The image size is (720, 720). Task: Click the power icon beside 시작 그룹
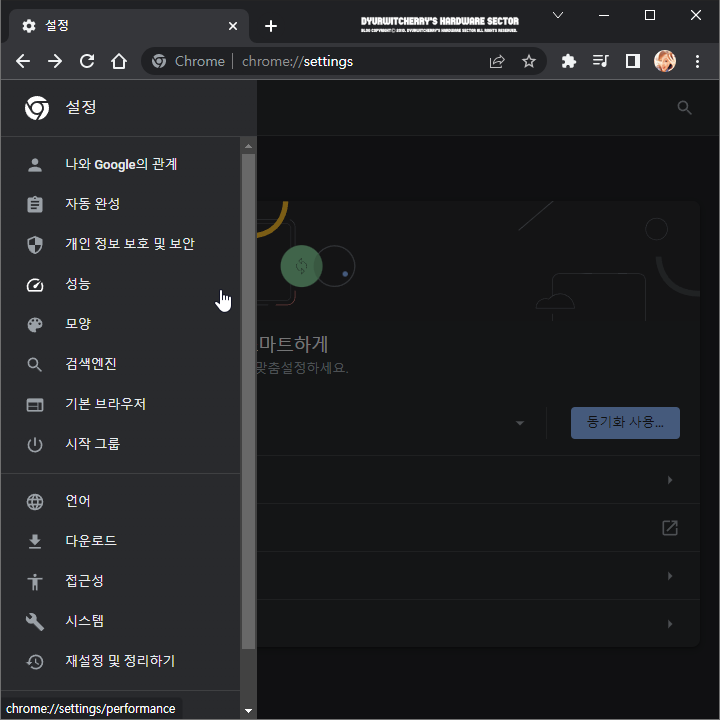[x=35, y=444]
